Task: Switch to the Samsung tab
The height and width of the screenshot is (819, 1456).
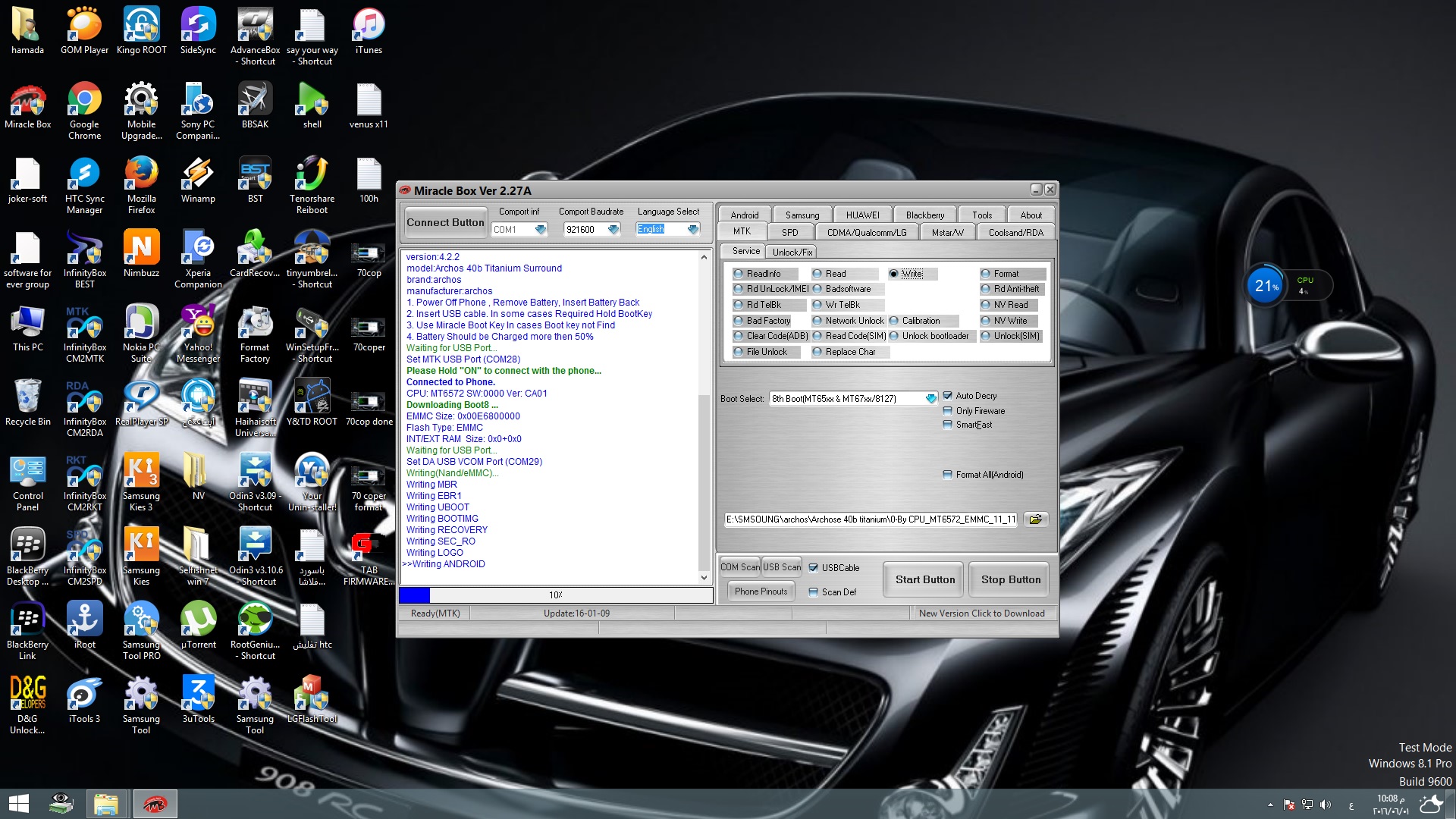Action: tap(802, 215)
